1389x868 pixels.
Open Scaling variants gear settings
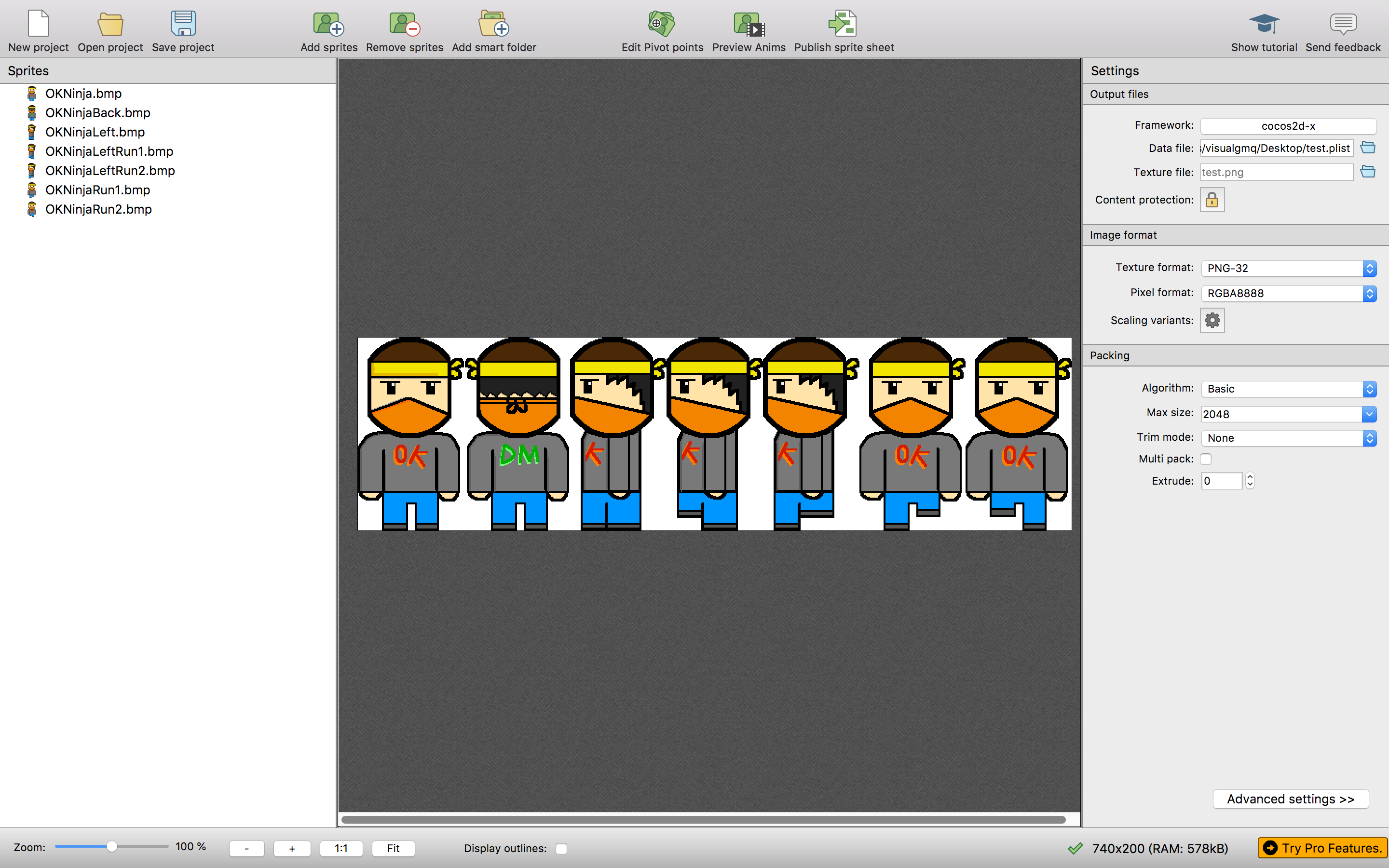point(1212,320)
